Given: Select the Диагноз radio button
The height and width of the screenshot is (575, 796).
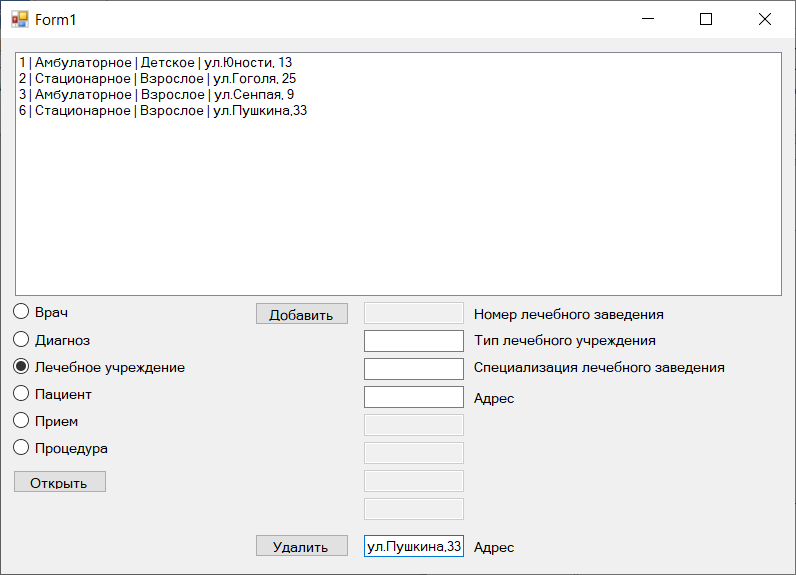Looking at the screenshot, I should 21,340.
